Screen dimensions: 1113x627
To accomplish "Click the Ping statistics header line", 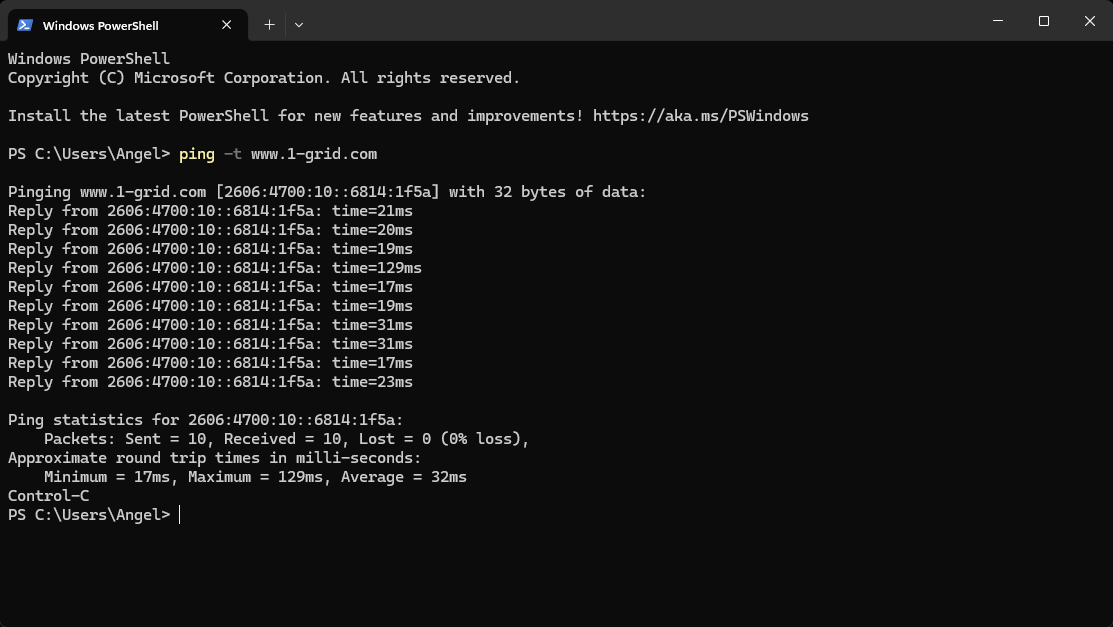I will point(205,420).
